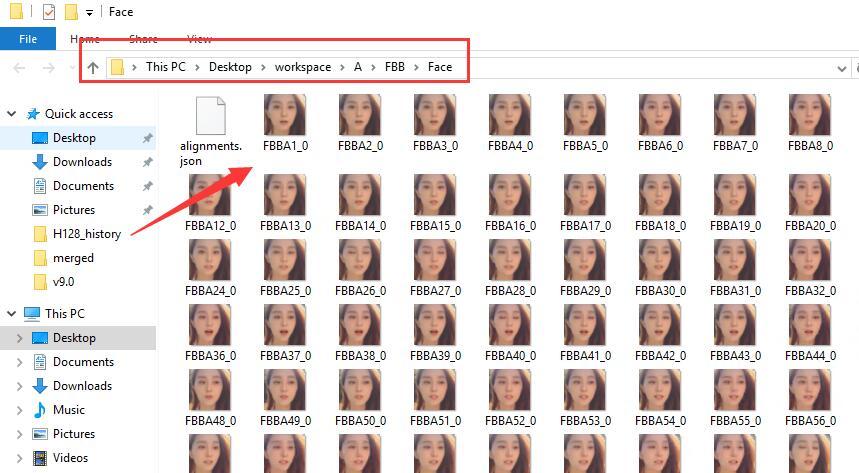Select This PC computer icon
Viewport: 859px width, 473px height.
32,314
